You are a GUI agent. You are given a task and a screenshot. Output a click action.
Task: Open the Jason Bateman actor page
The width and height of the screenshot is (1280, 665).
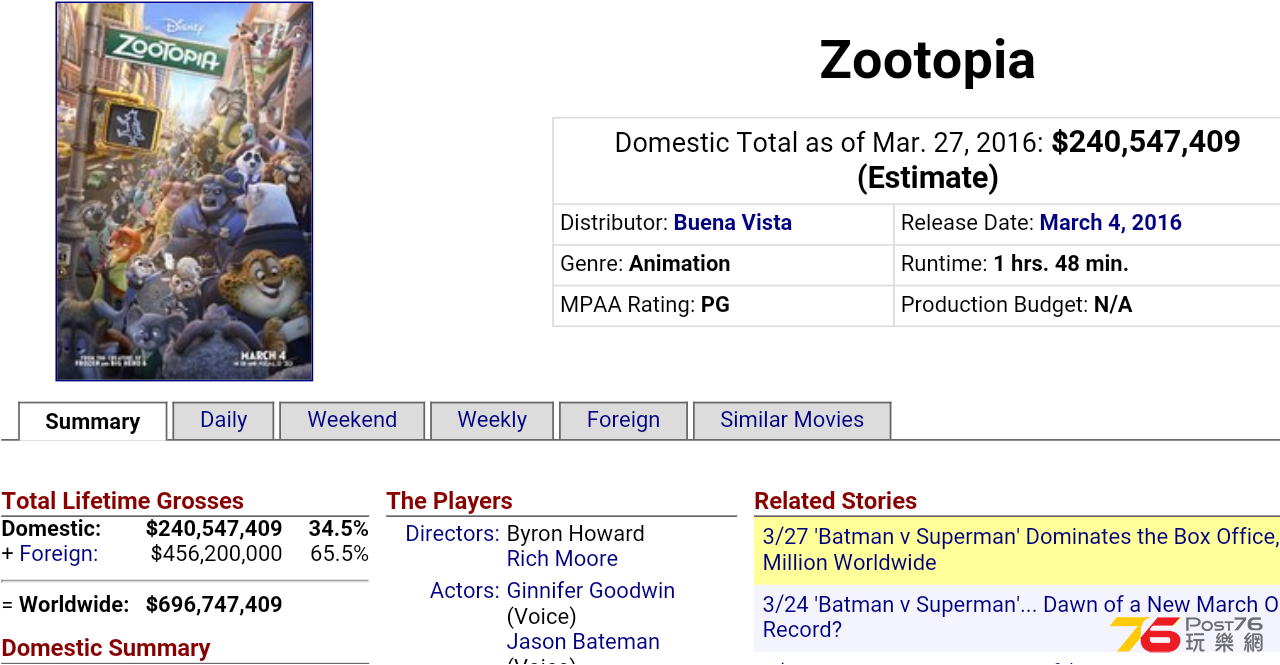(x=583, y=642)
